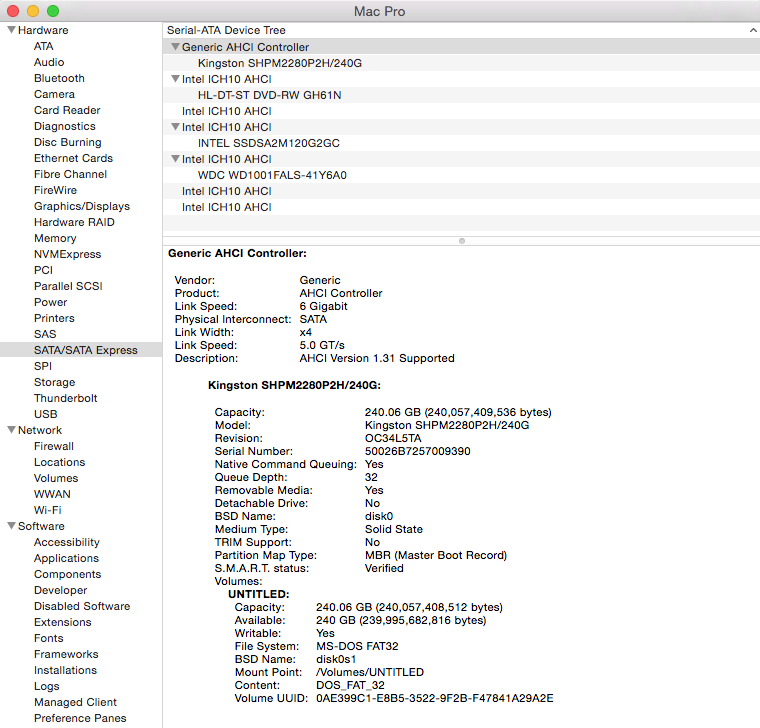The image size is (760, 728).
Task: Select ATA in the sidebar
Action: click(x=44, y=46)
